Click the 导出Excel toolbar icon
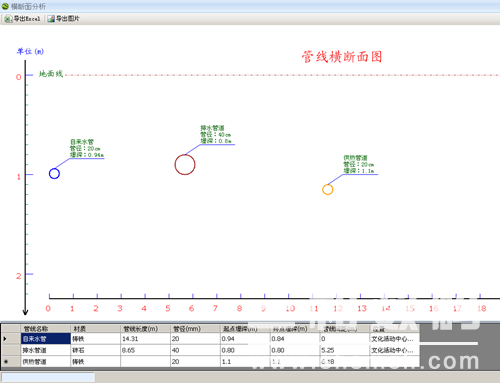 [x=8, y=19]
